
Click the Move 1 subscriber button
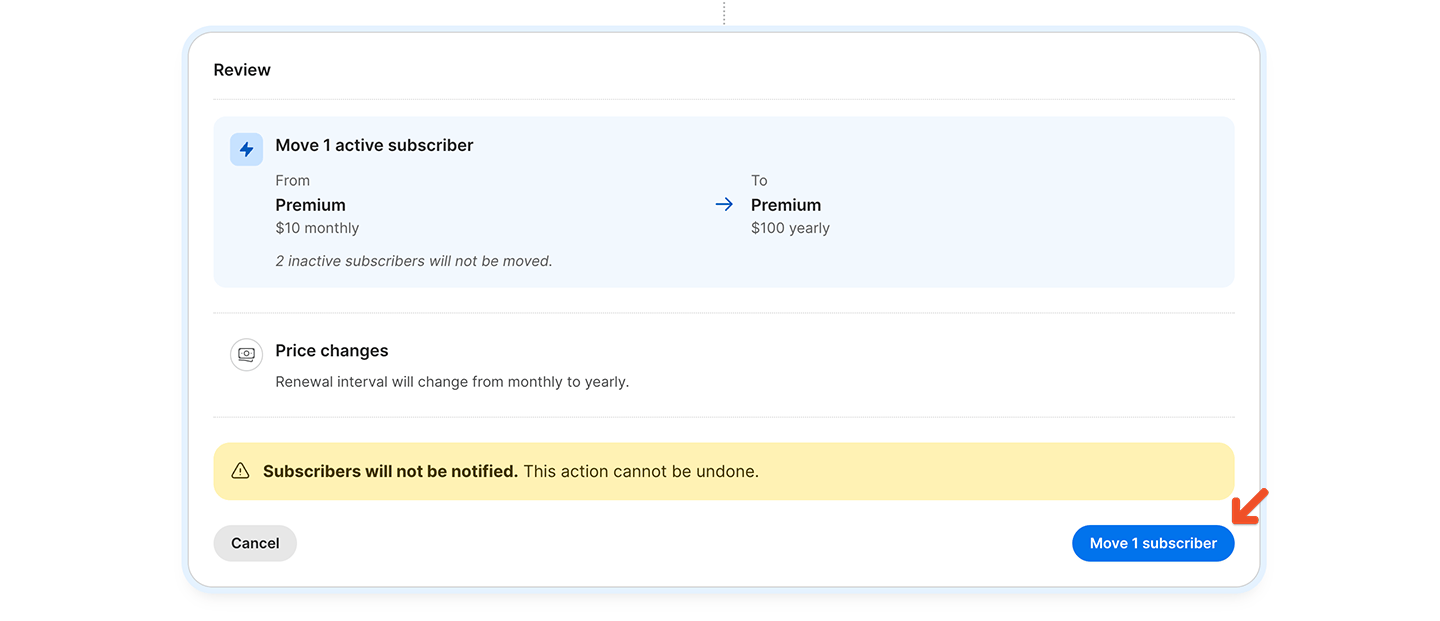[1153, 543]
